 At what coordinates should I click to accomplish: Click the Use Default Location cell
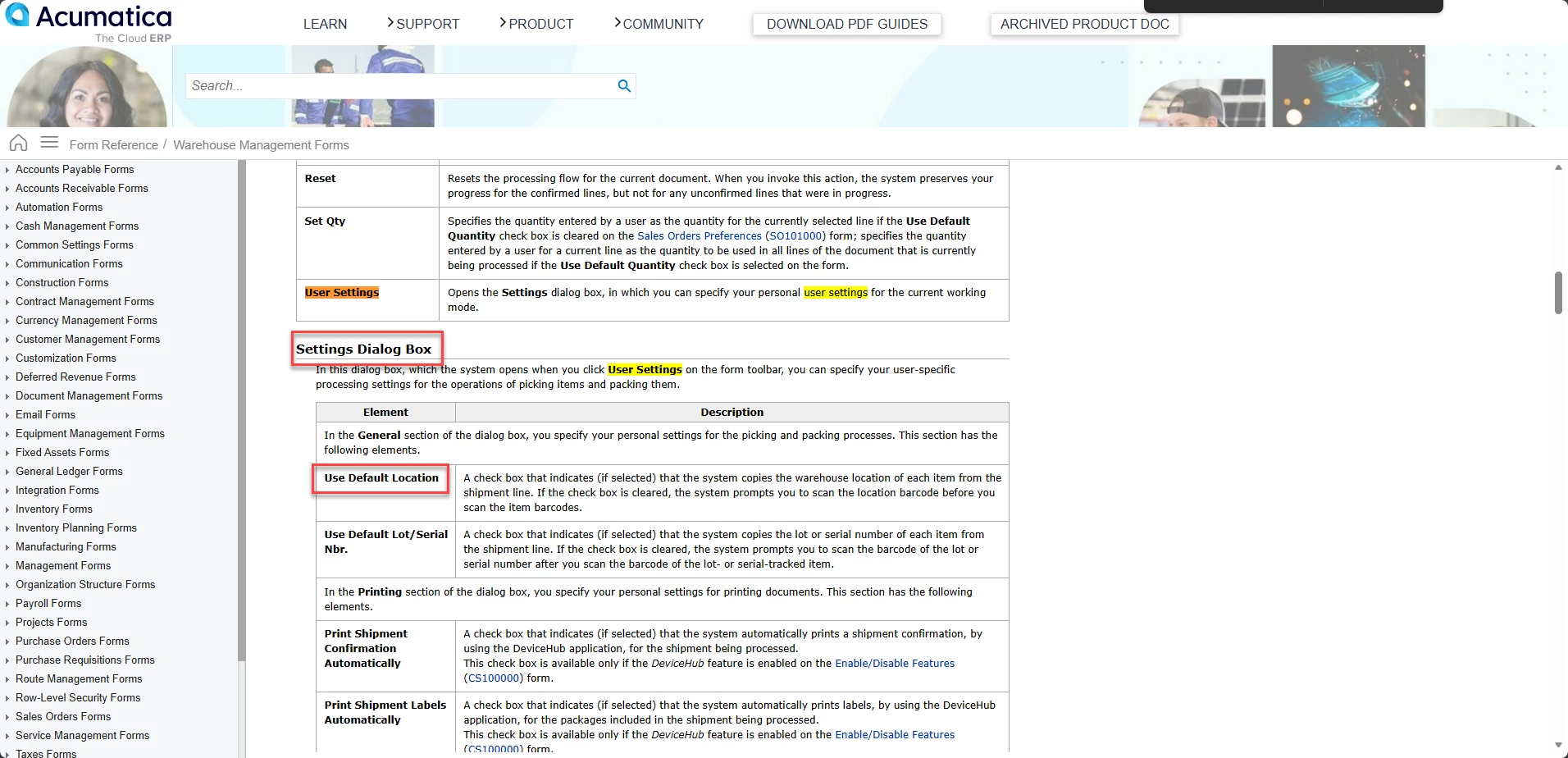coord(385,492)
